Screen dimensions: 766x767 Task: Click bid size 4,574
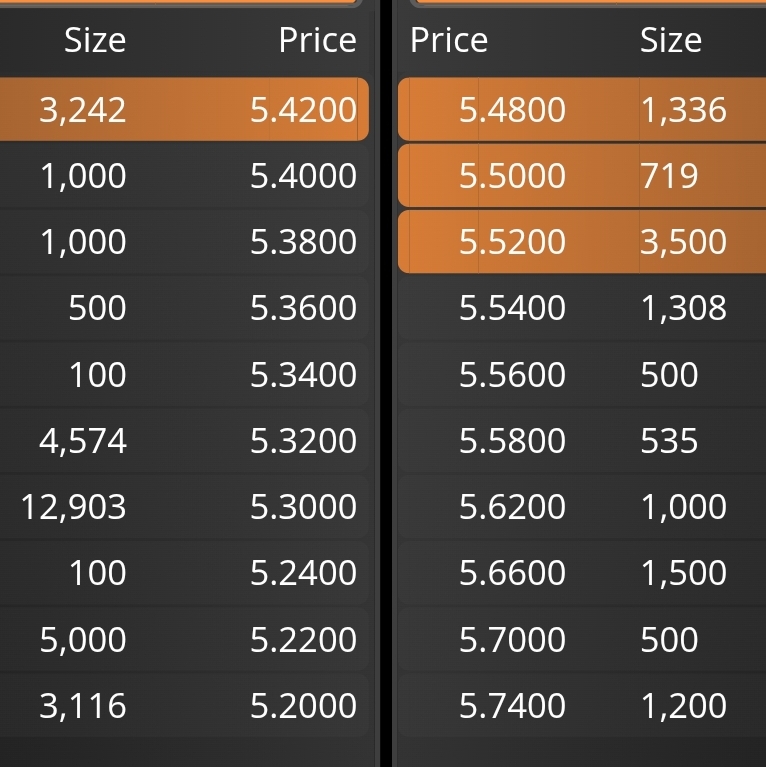click(x=83, y=441)
